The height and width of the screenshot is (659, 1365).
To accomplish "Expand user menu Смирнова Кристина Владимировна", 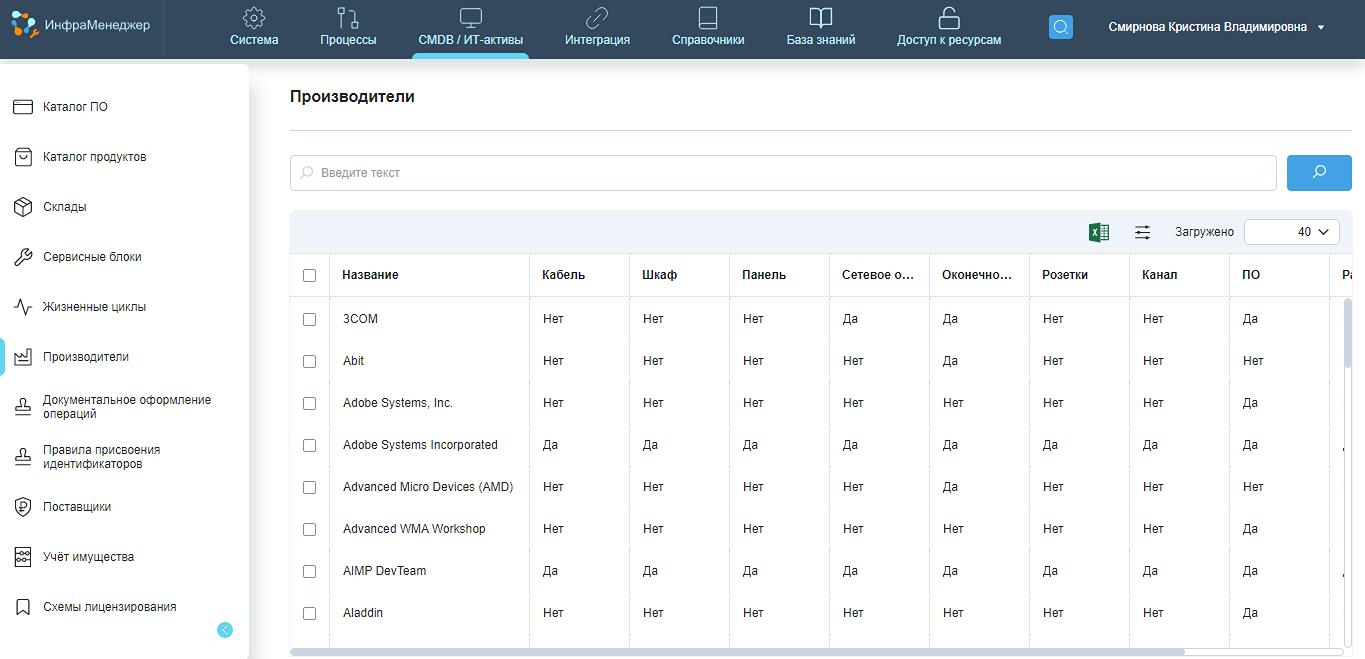I will (1216, 27).
